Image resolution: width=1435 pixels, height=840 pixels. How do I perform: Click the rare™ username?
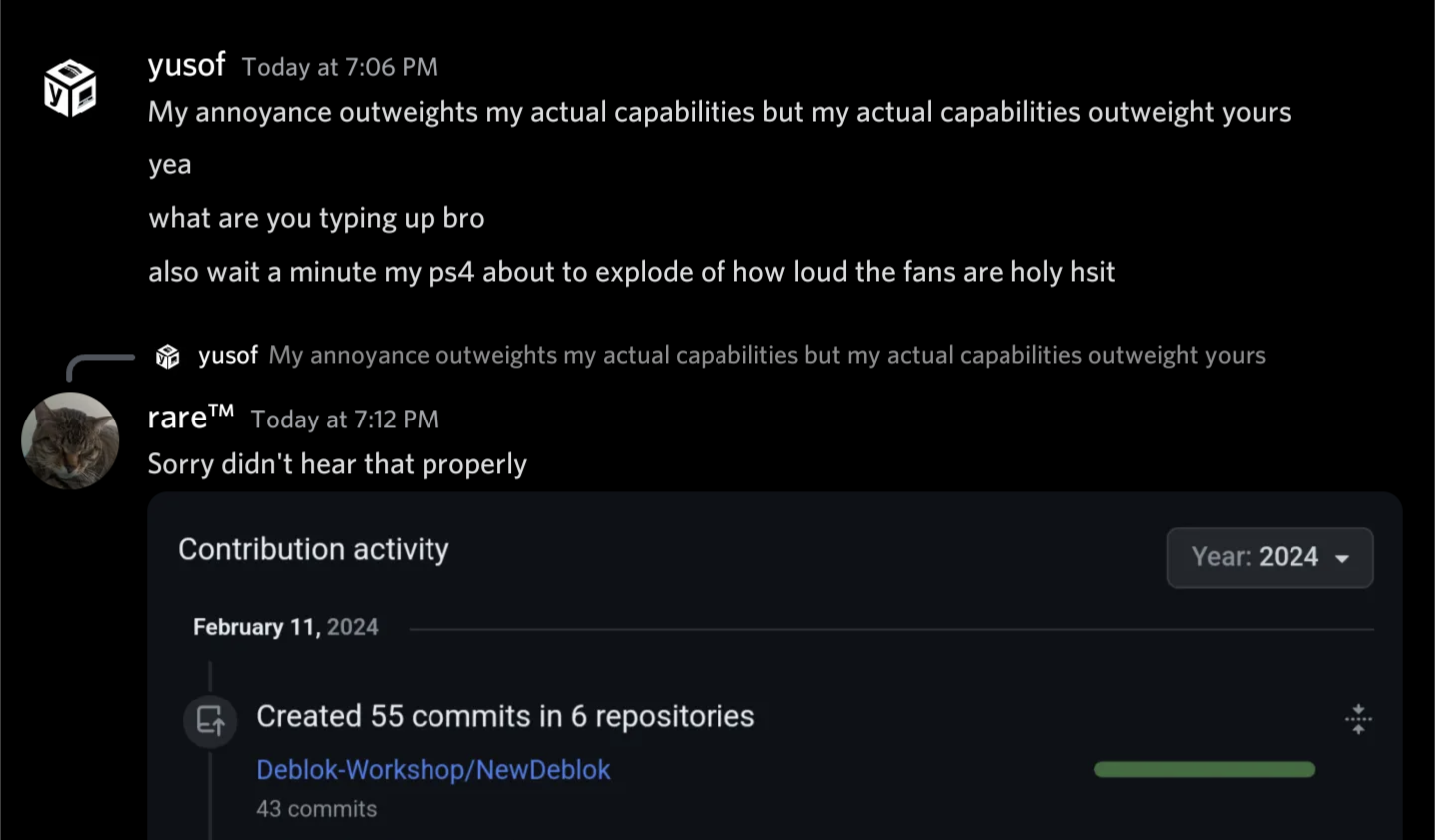click(190, 418)
